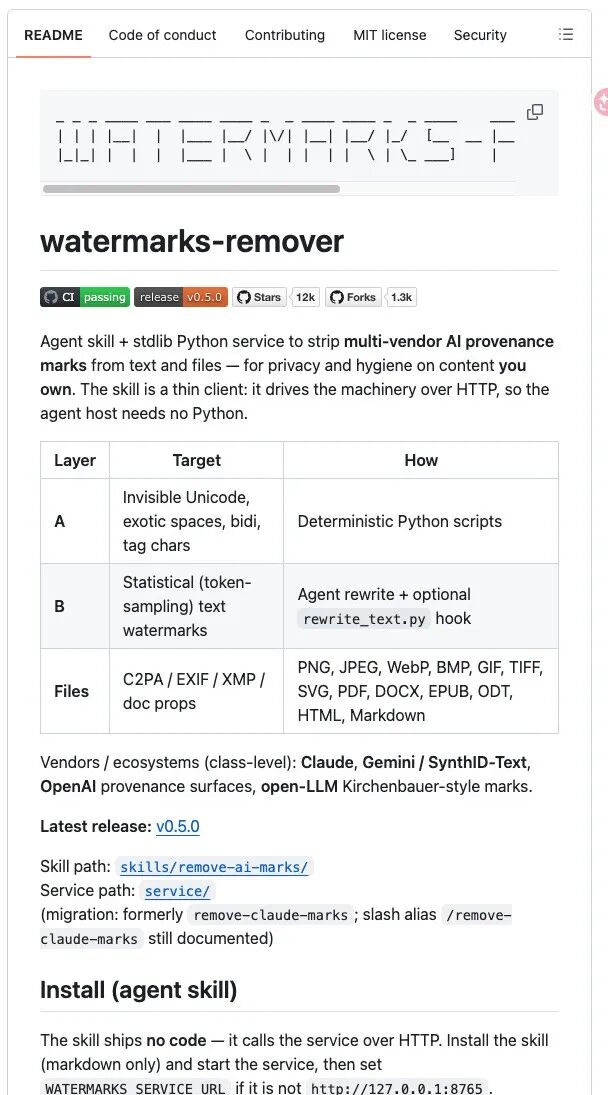Click the watermarks-remover heading
The image size is (608, 1095).
tap(192, 241)
